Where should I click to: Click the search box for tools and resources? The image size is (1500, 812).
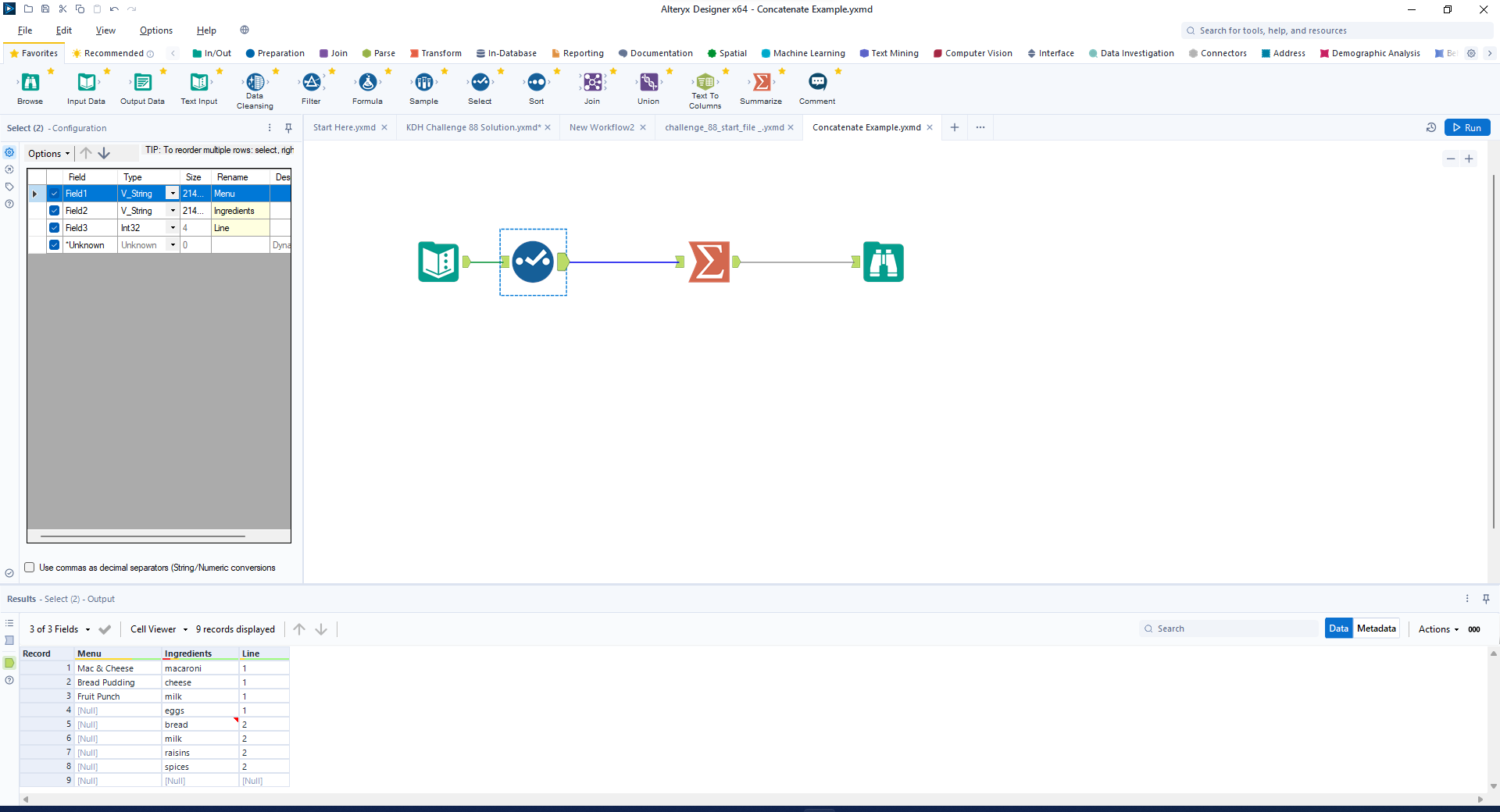click(x=1337, y=30)
